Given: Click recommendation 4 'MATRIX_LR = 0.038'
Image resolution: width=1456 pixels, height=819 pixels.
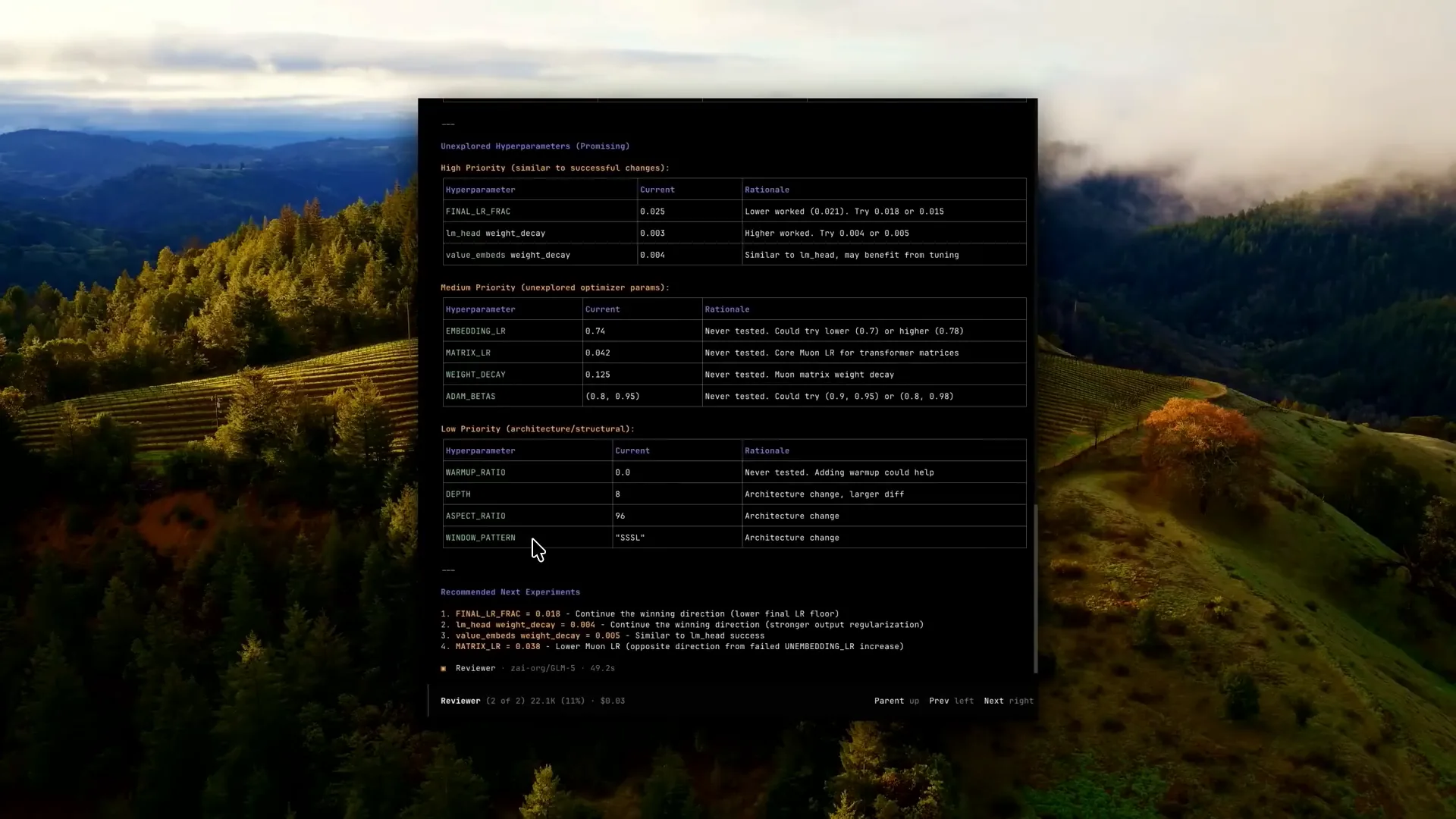Looking at the screenshot, I should [498, 647].
